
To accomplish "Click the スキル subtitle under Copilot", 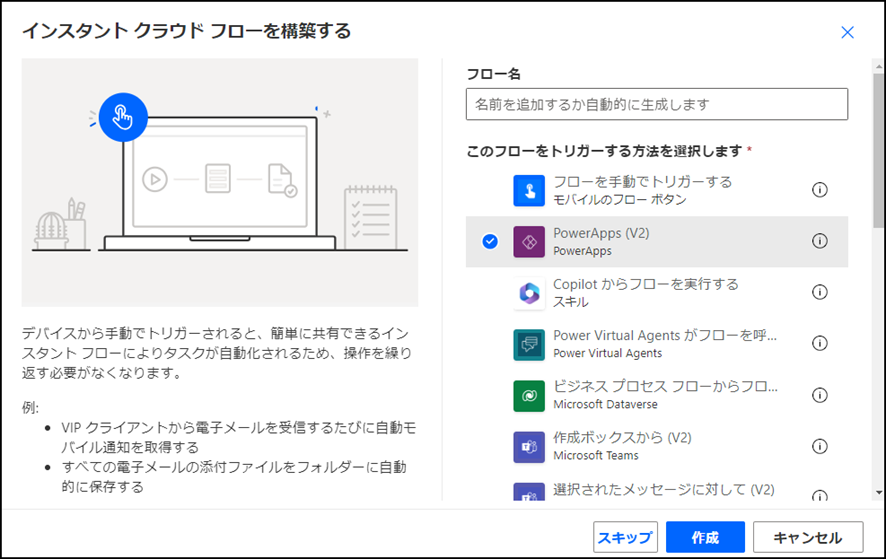I will [x=570, y=302].
